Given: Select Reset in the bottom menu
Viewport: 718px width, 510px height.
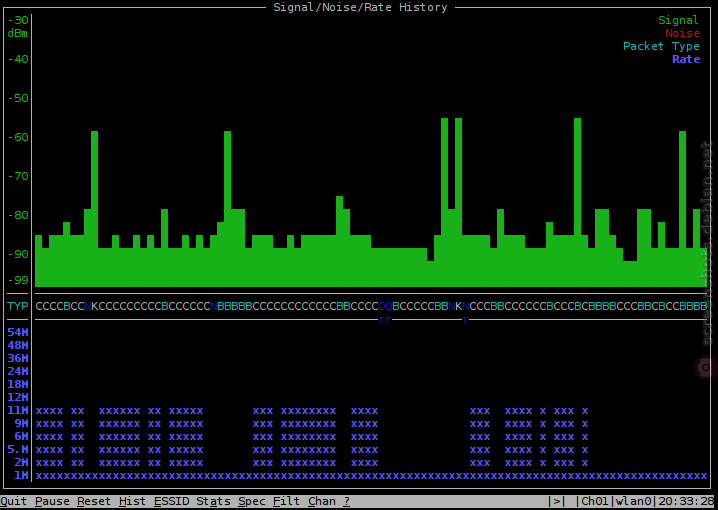Looking at the screenshot, I should point(94,501).
